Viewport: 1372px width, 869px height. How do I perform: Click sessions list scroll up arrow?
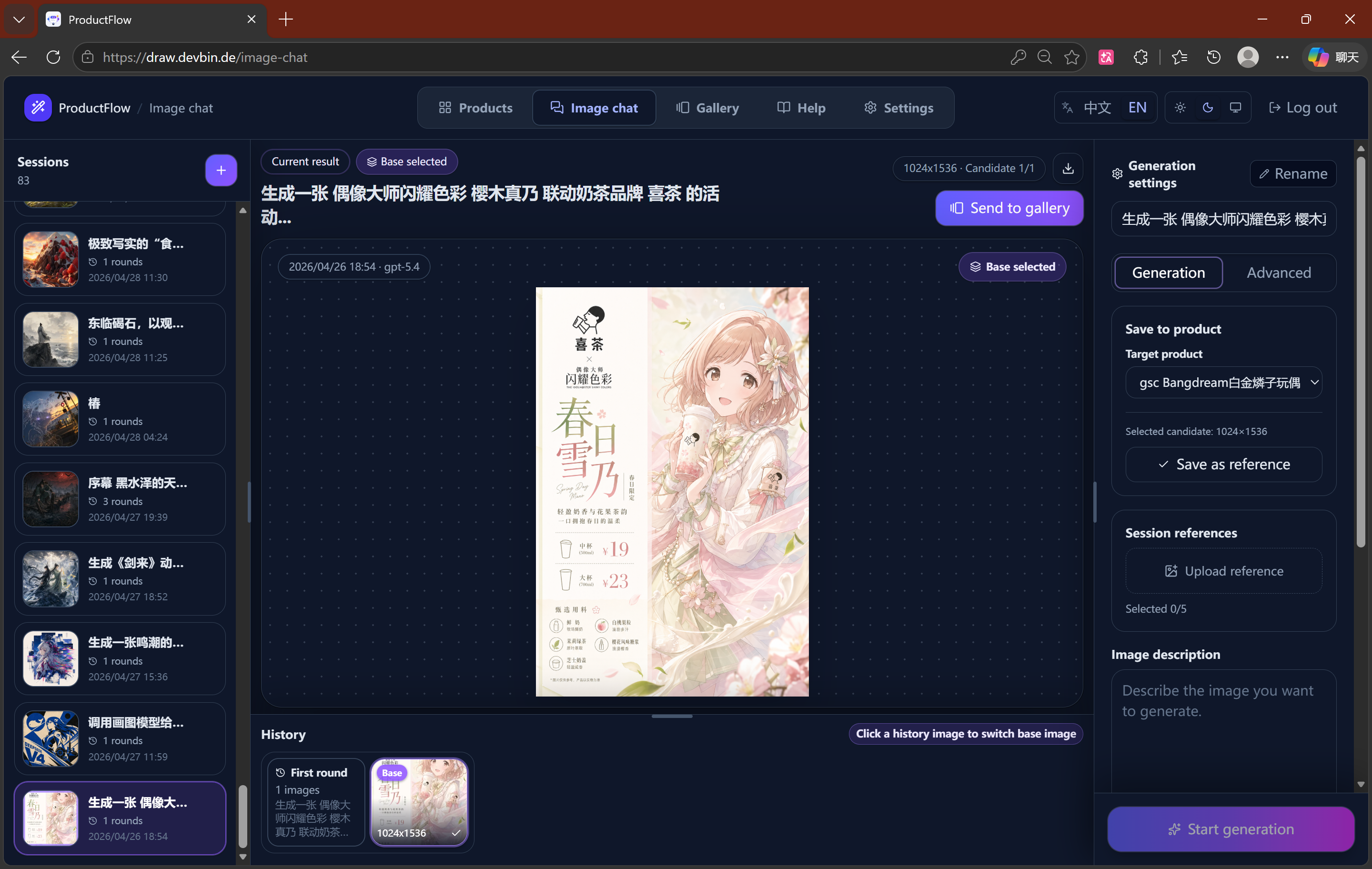coord(243,210)
